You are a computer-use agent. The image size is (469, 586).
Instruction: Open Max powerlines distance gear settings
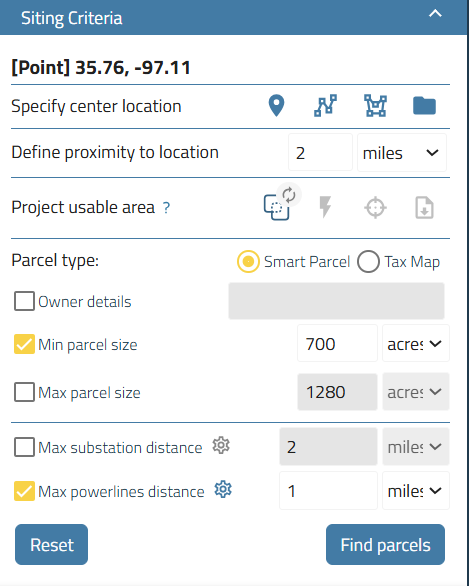(223, 490)
